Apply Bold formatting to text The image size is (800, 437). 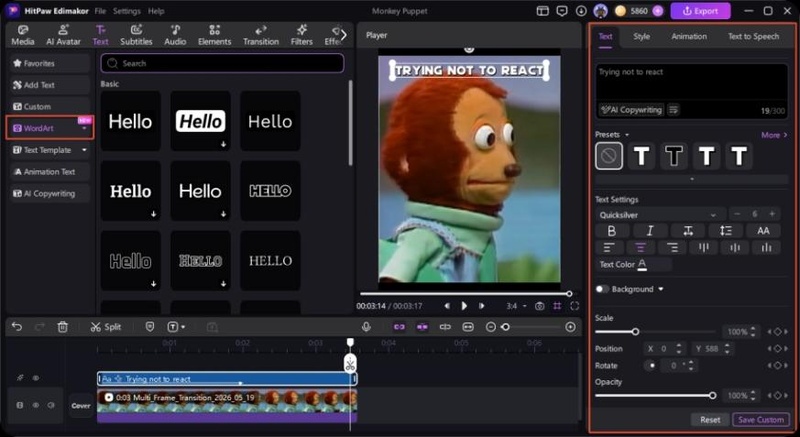coord(612,231)
